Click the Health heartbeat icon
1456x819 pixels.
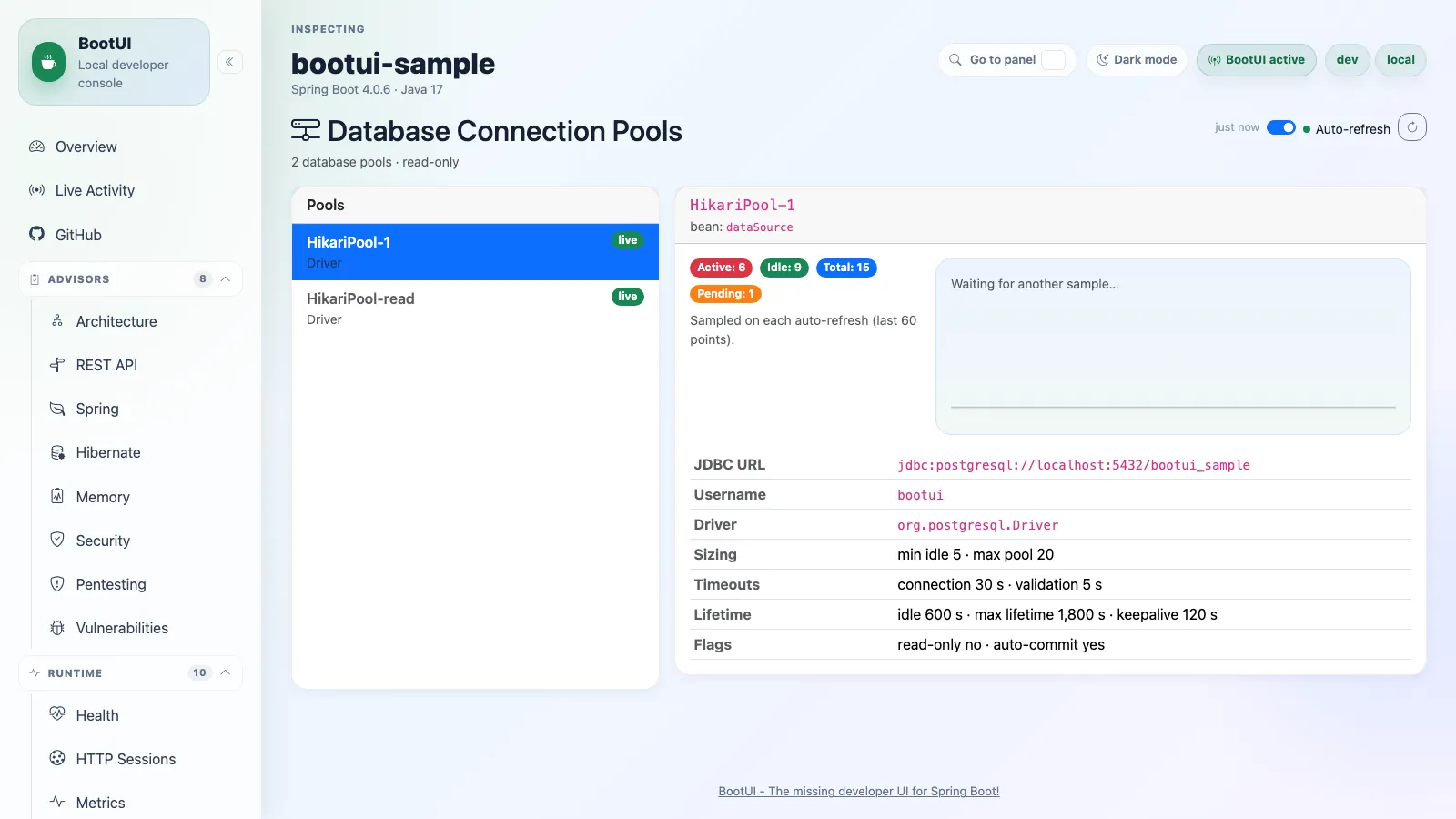[x=57, y=714]
